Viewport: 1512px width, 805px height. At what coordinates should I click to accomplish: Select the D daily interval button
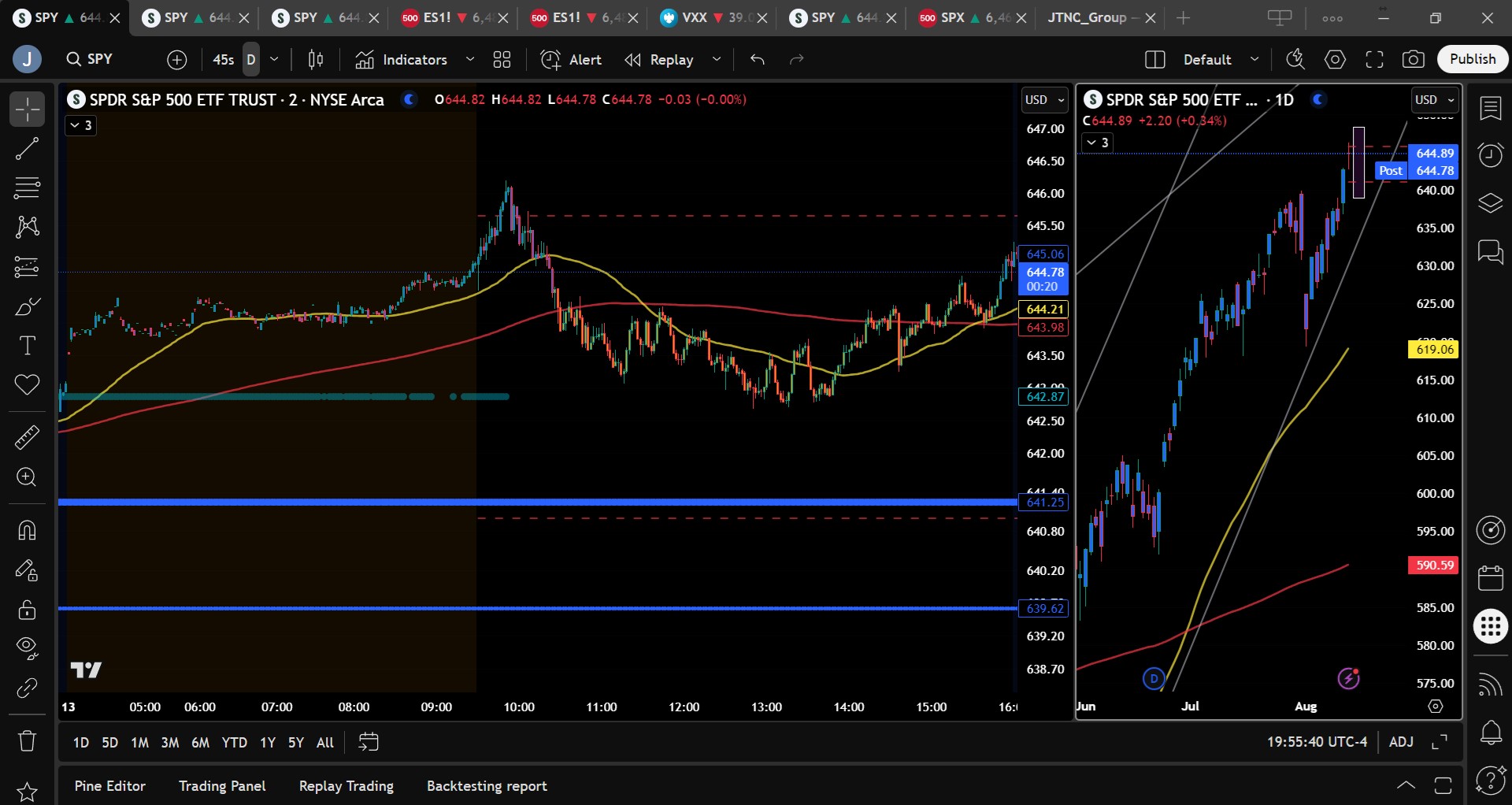tap(251, 59)
